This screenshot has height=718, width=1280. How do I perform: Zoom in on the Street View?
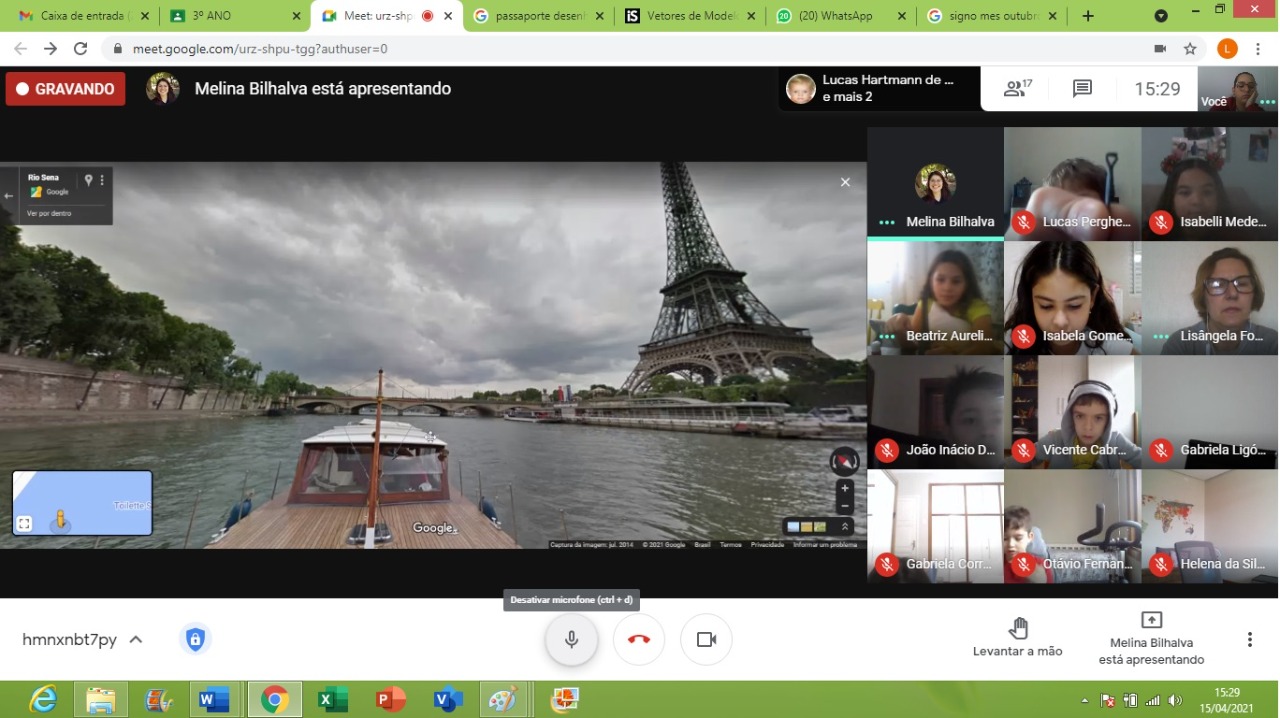point(845,489)
